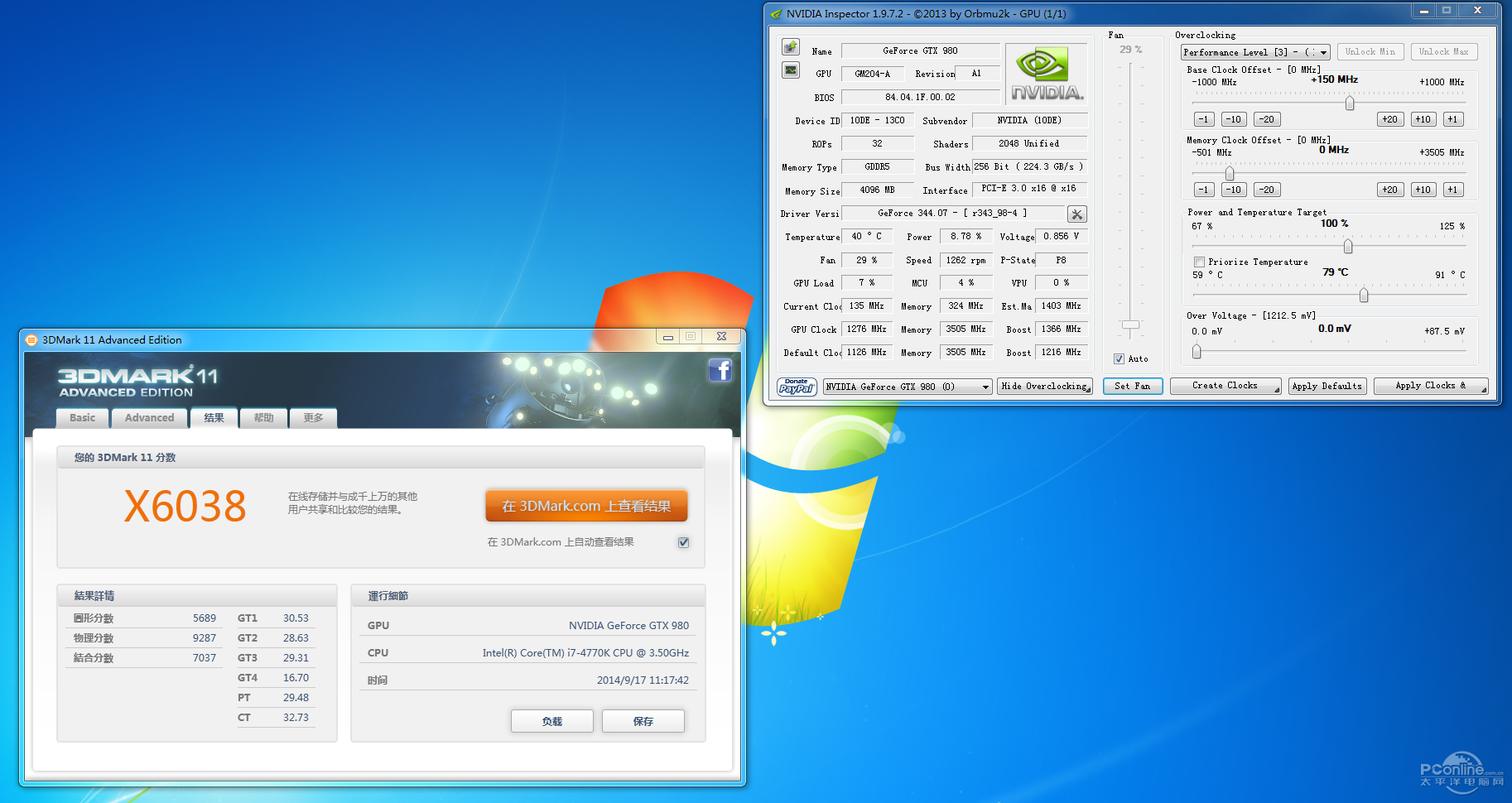1512x803 pixels.
Task: Click the Unlock Max button
Action: [1444, 52]
